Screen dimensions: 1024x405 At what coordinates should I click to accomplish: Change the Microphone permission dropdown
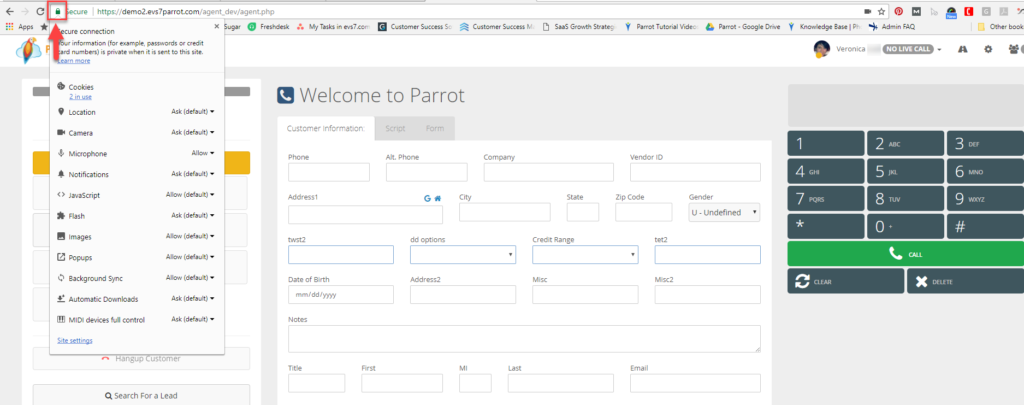(x=202, y=154)
